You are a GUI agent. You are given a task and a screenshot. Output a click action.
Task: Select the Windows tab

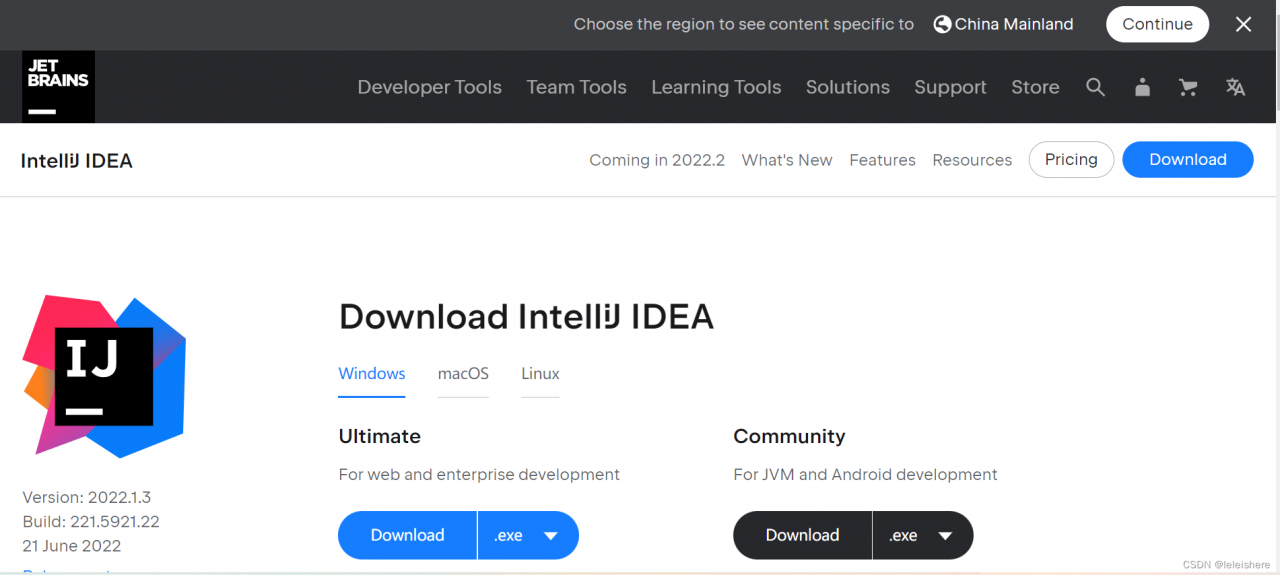click(372, 374)
